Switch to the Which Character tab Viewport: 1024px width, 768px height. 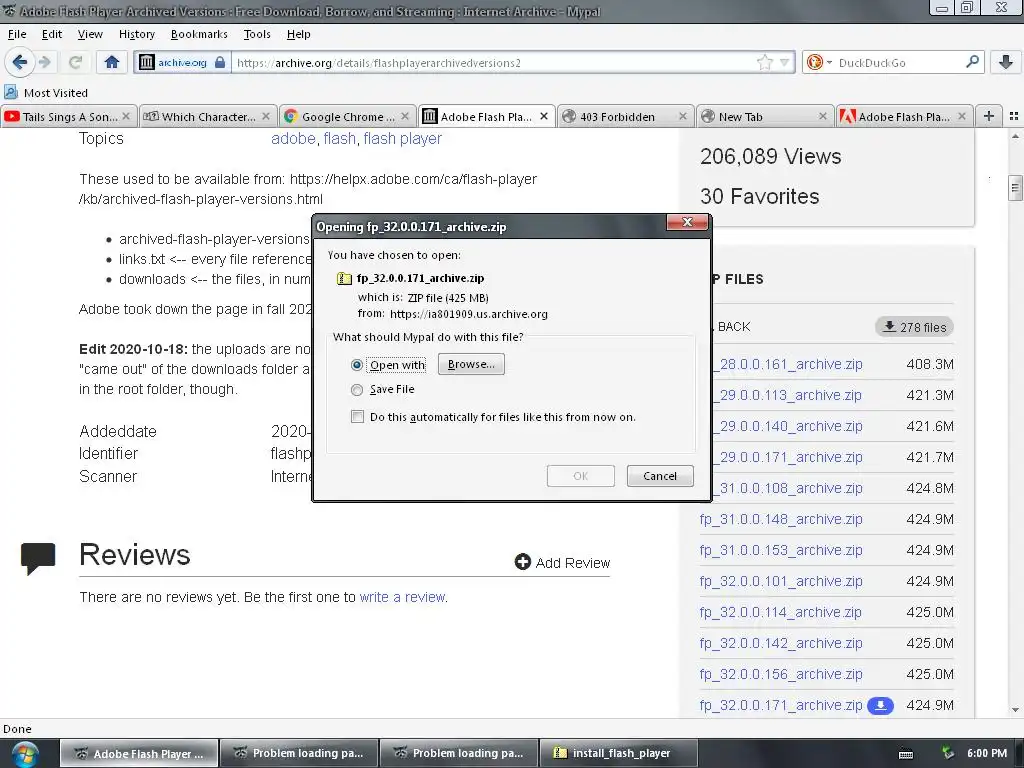point(208,116)
